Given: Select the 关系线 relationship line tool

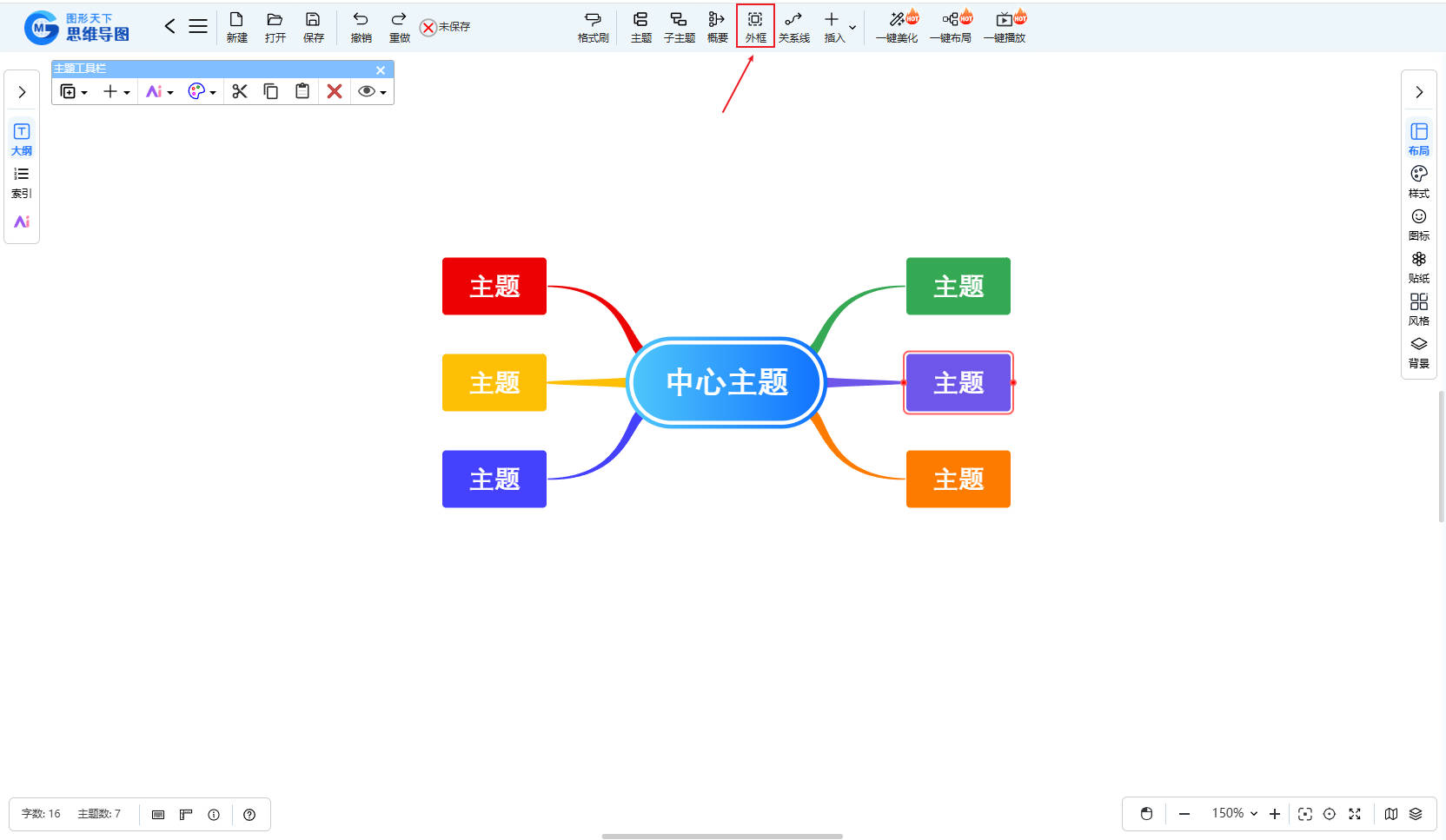Looking at the screenshot, I should click(793, 26).
